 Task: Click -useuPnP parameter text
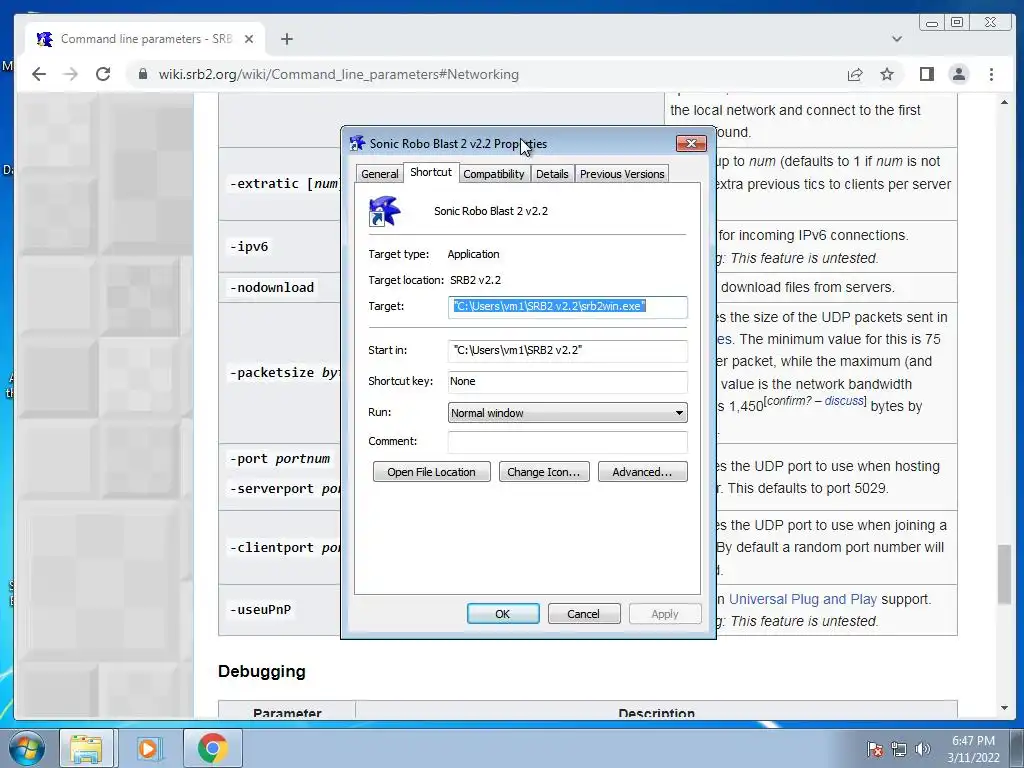[x=260, y=609]
